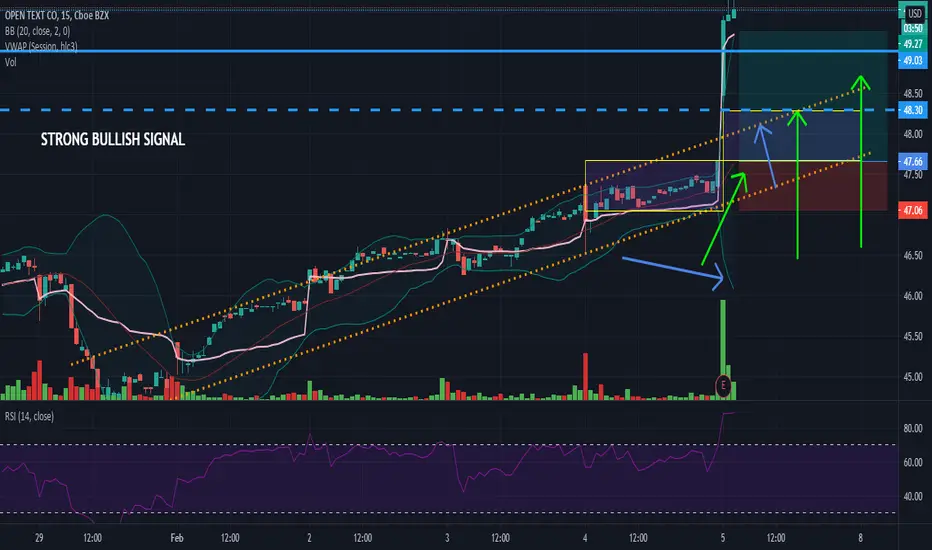The image size is (932, 550).
Task: Click the 48.00 price axis value
Action: (913, 134)
